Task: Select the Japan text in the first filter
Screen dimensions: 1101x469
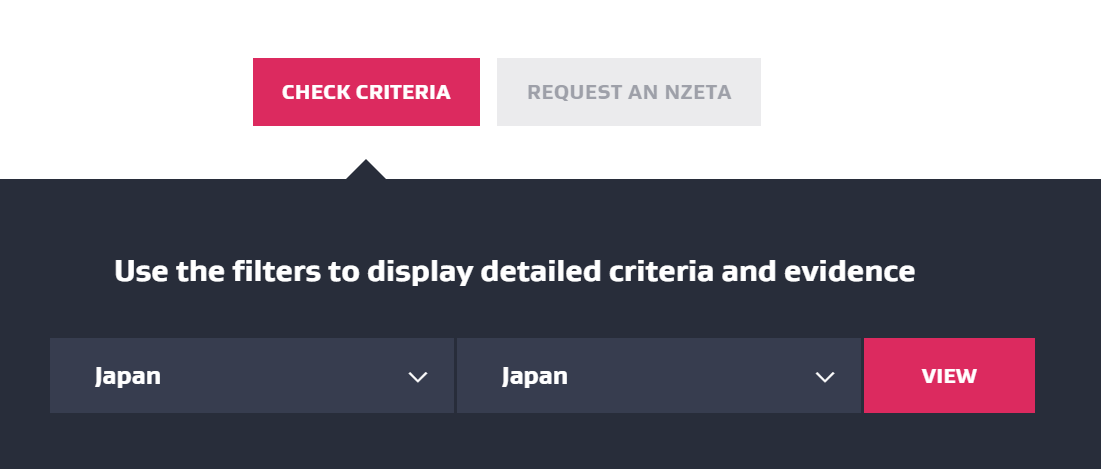Action: point(128,377)
